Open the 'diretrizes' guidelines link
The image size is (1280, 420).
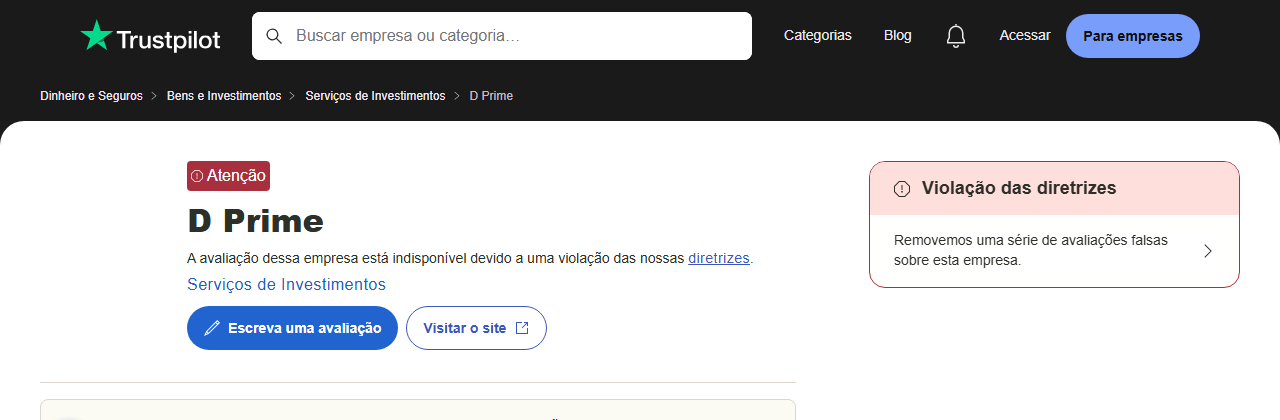(x=719, y=258)
